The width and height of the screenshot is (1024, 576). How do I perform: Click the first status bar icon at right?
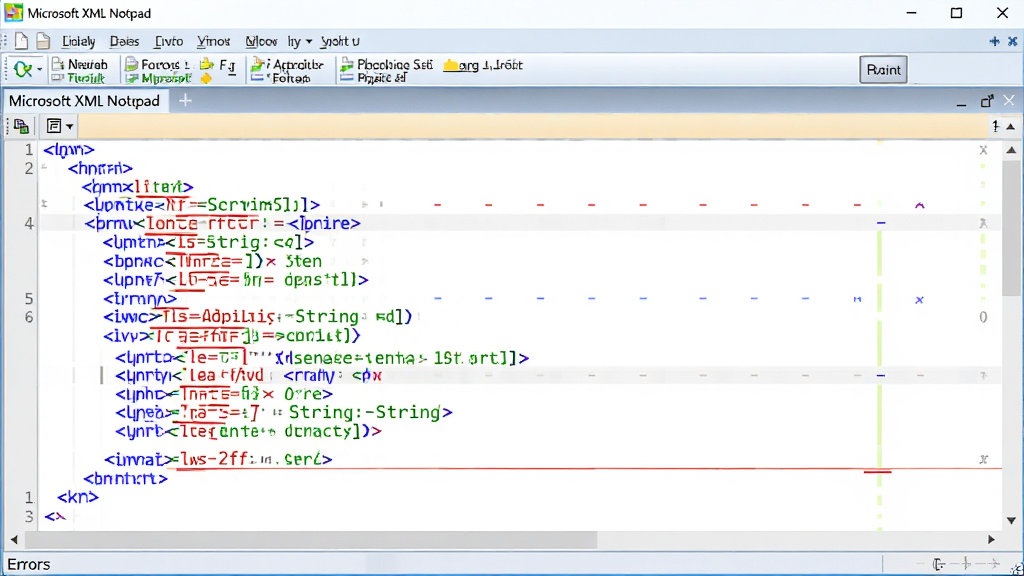coord(938,564)
